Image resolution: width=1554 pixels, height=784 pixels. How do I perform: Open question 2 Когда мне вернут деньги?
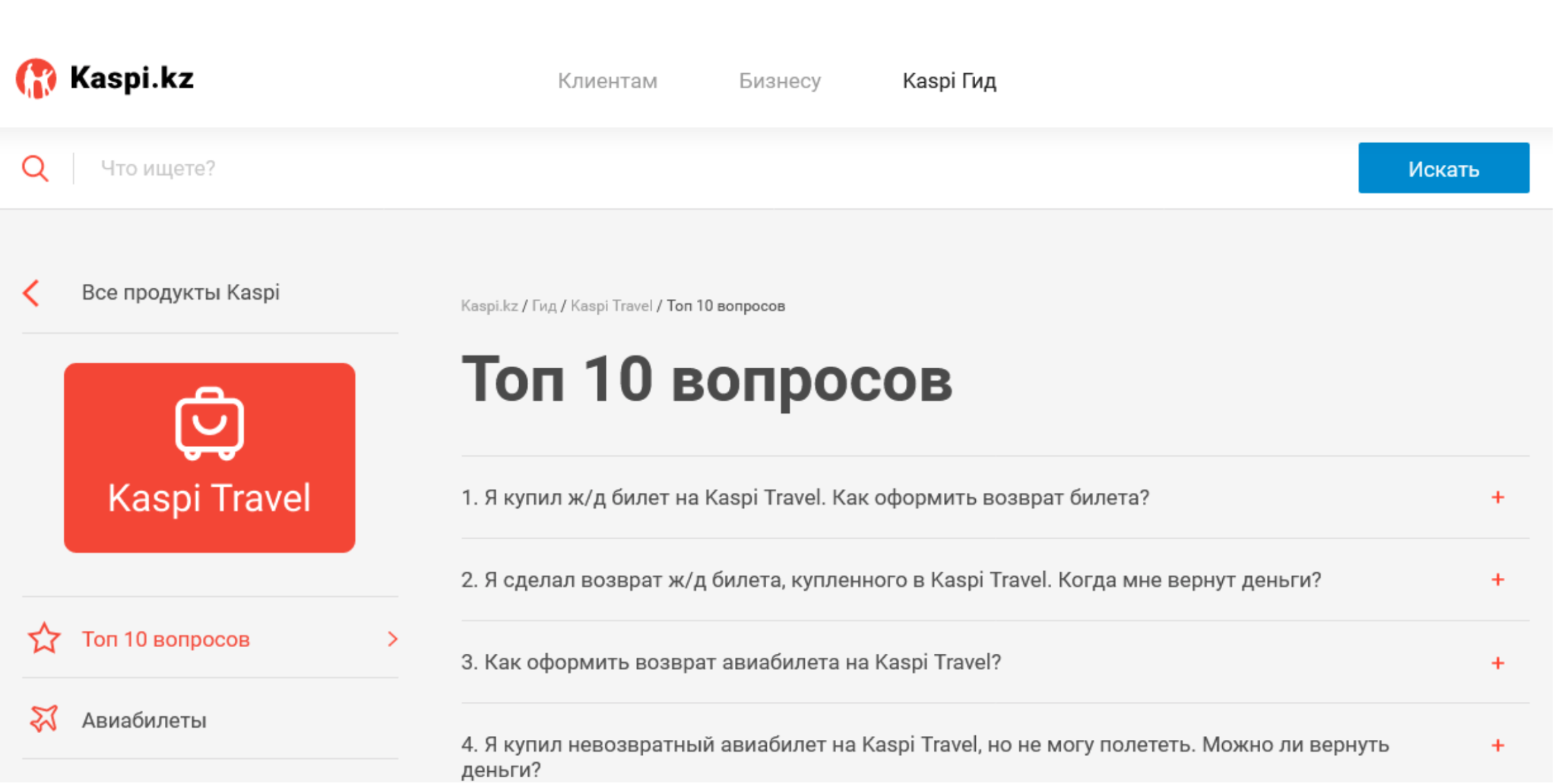[x=891, y=580]
